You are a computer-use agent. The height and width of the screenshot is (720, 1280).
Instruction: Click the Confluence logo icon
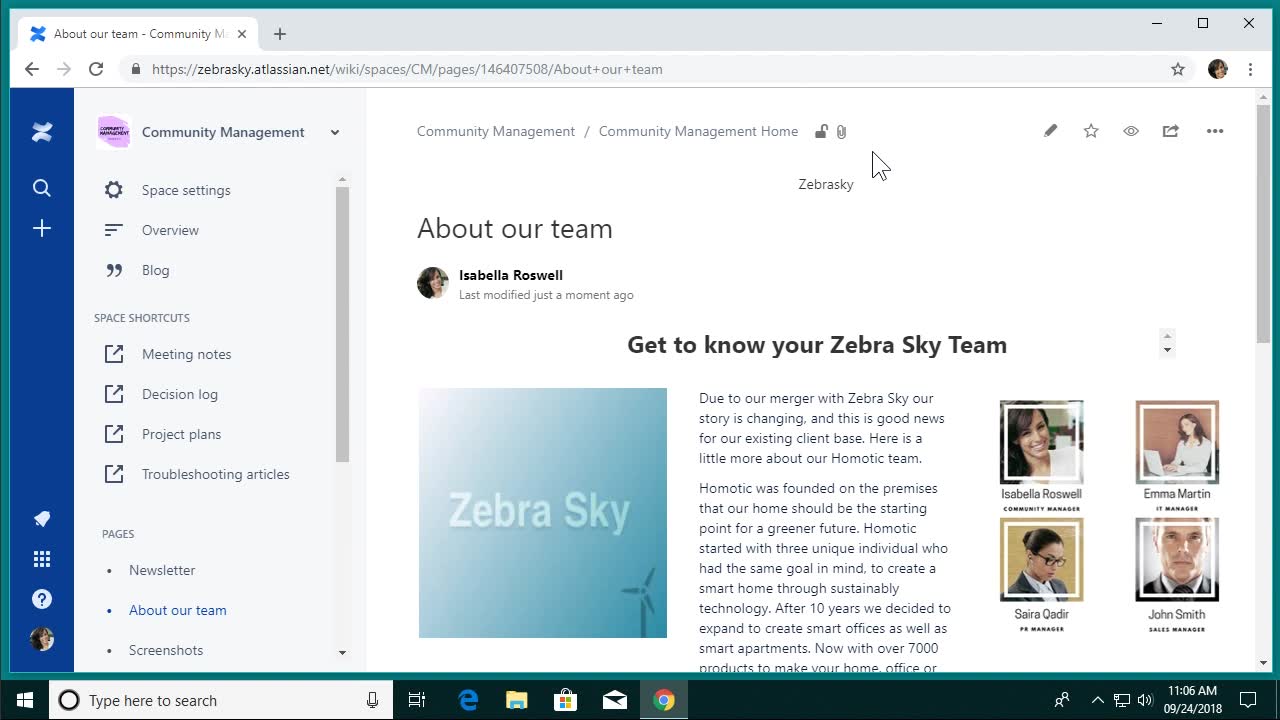coord(42,132)
